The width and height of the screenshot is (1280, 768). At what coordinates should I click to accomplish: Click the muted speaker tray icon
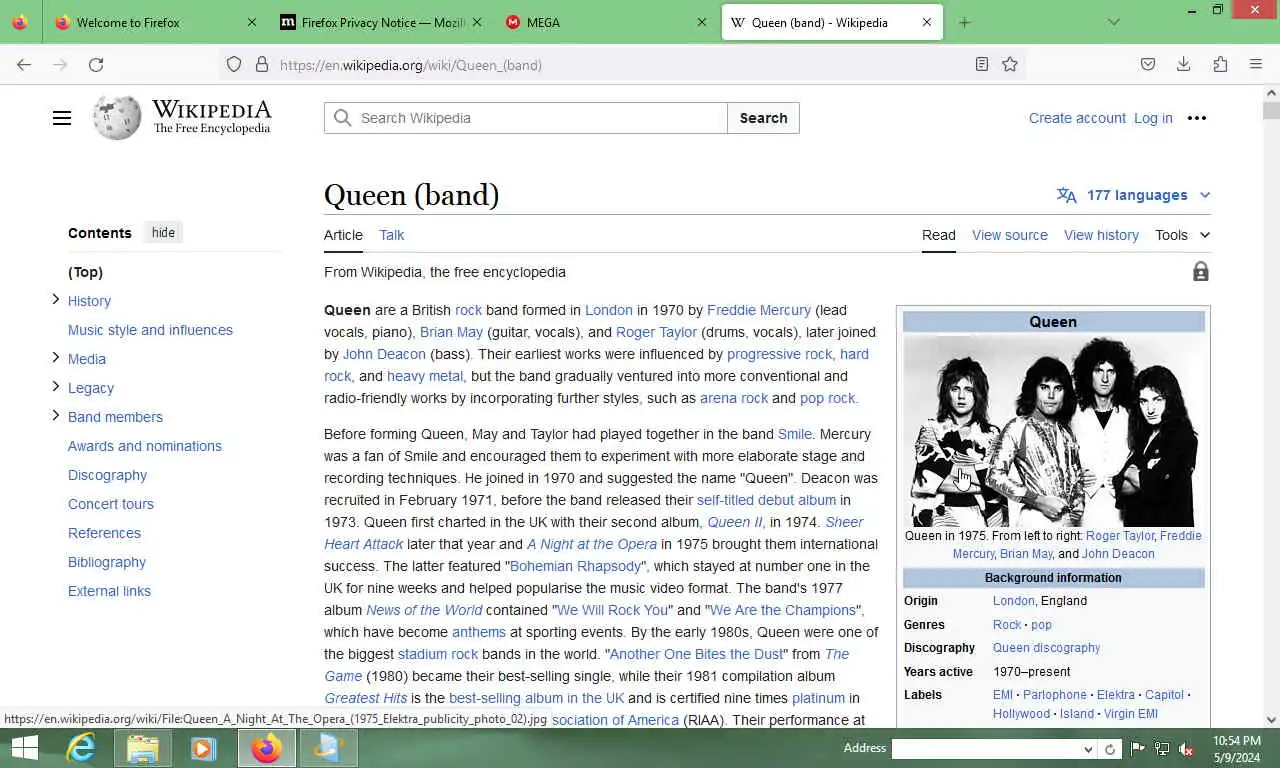(1187, 748)
